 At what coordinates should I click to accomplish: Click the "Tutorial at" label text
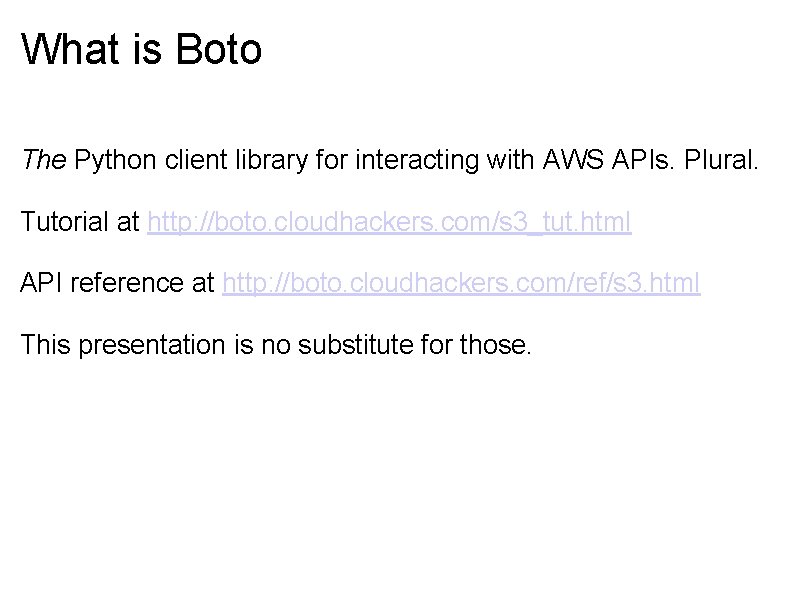click(x=80, y=222)
